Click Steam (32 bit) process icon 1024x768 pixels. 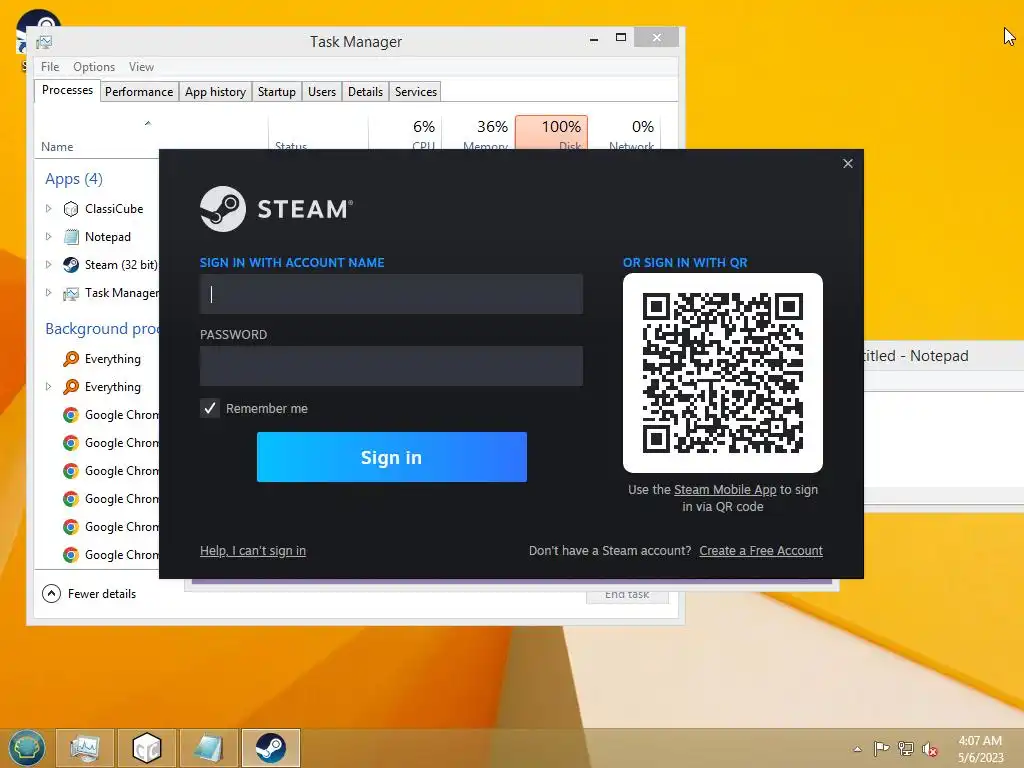71,265
